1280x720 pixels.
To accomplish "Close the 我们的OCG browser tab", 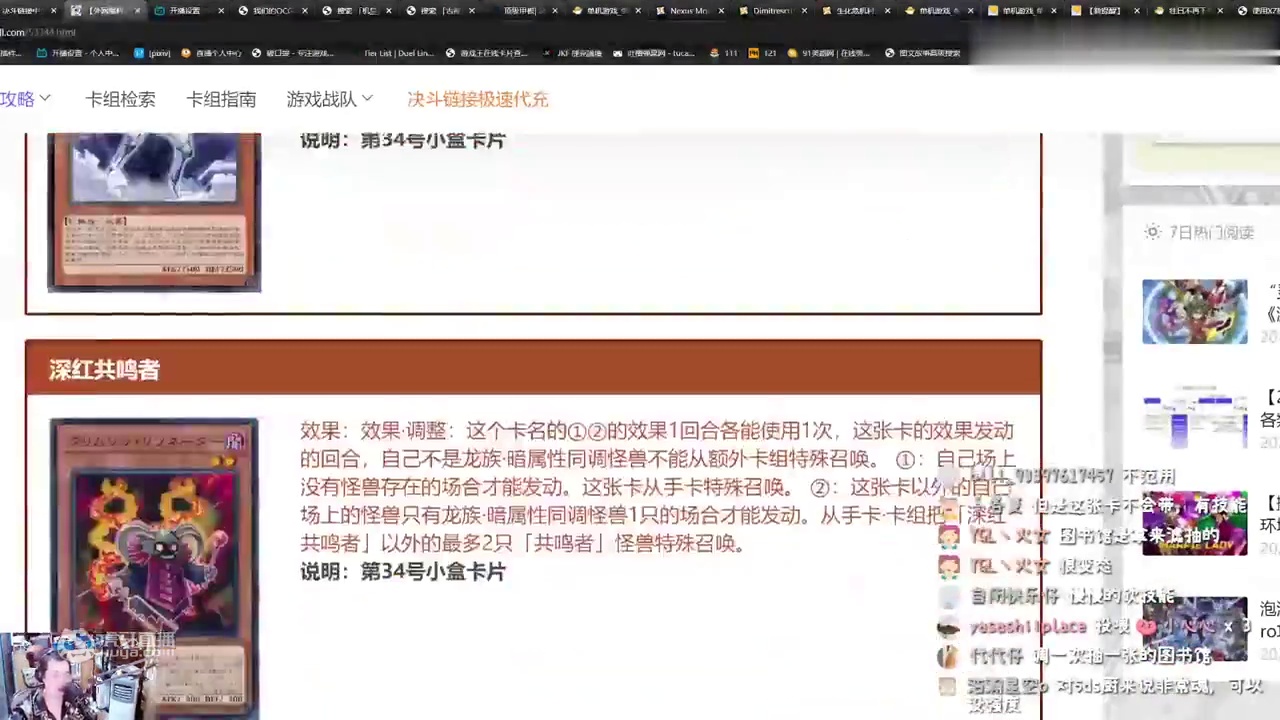I will [x=303, y=11].
